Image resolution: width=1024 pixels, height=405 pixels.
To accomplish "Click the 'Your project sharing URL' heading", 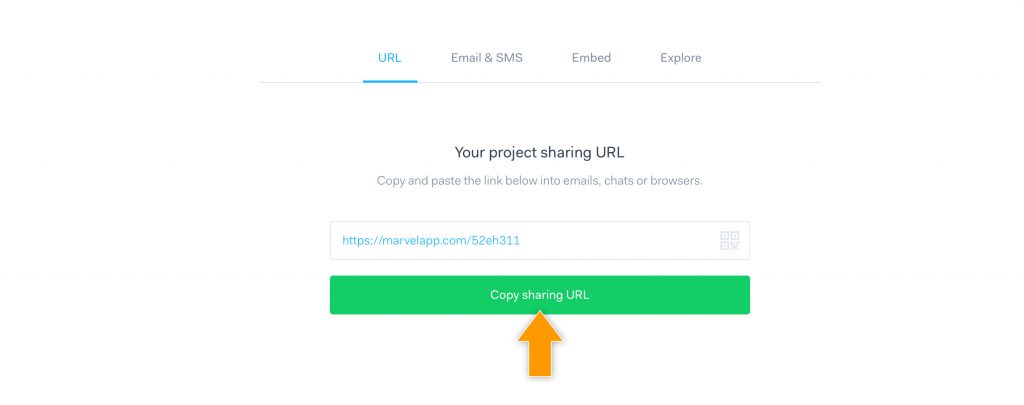I will click(539, 153).
